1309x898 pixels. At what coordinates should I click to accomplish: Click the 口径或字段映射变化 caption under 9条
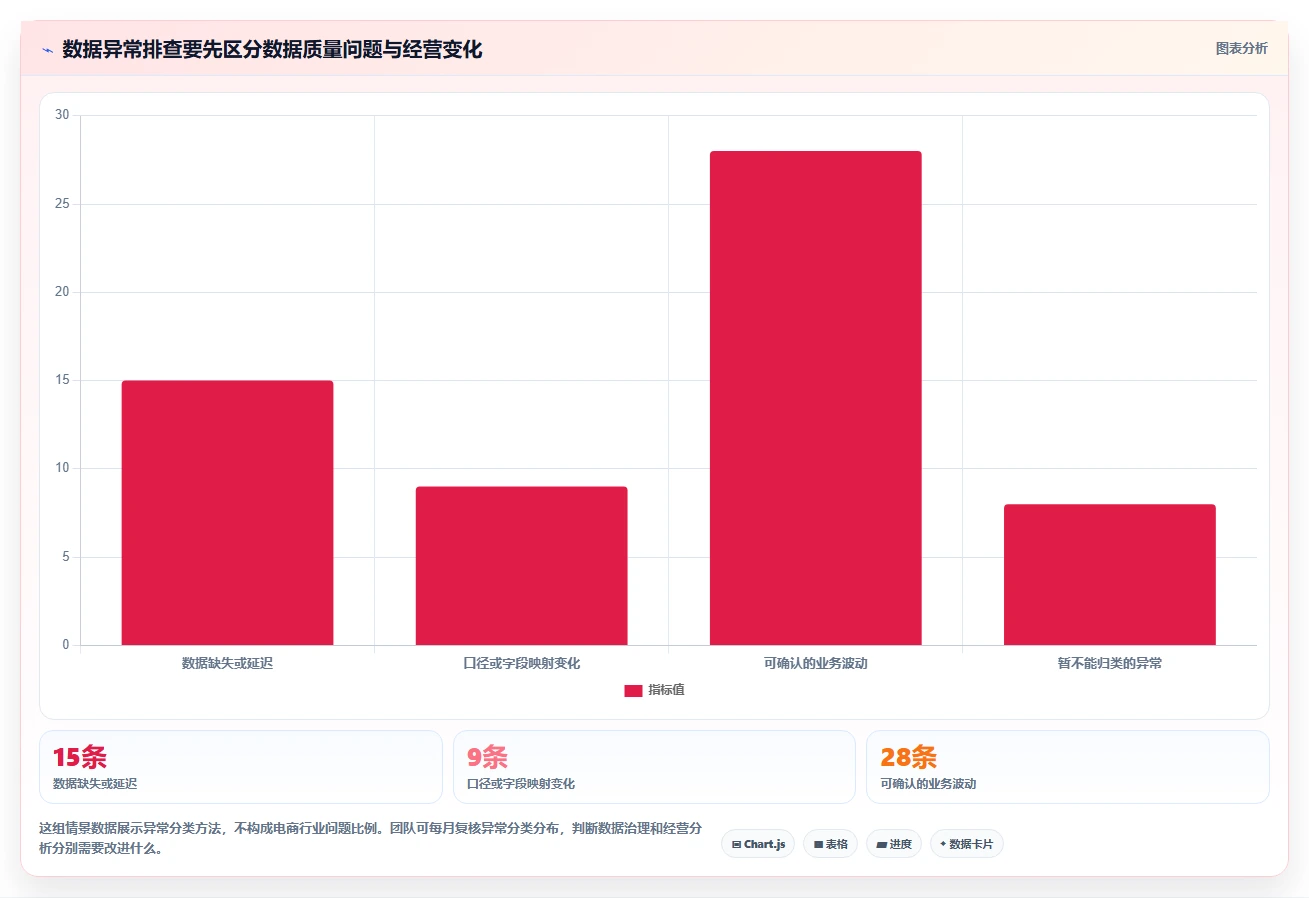(521, 784)
